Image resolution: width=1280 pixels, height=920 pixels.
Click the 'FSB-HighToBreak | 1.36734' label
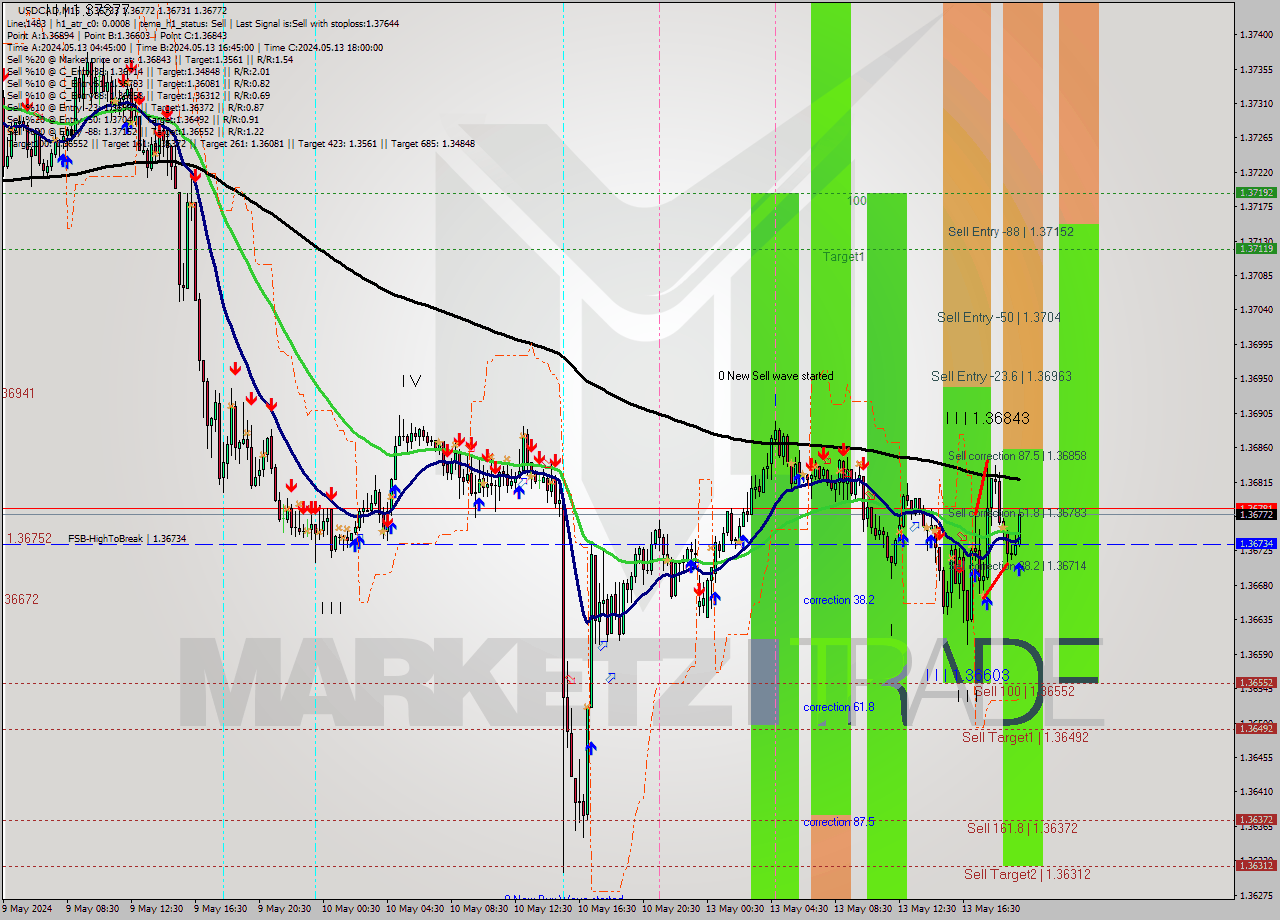tap(127, 539)
